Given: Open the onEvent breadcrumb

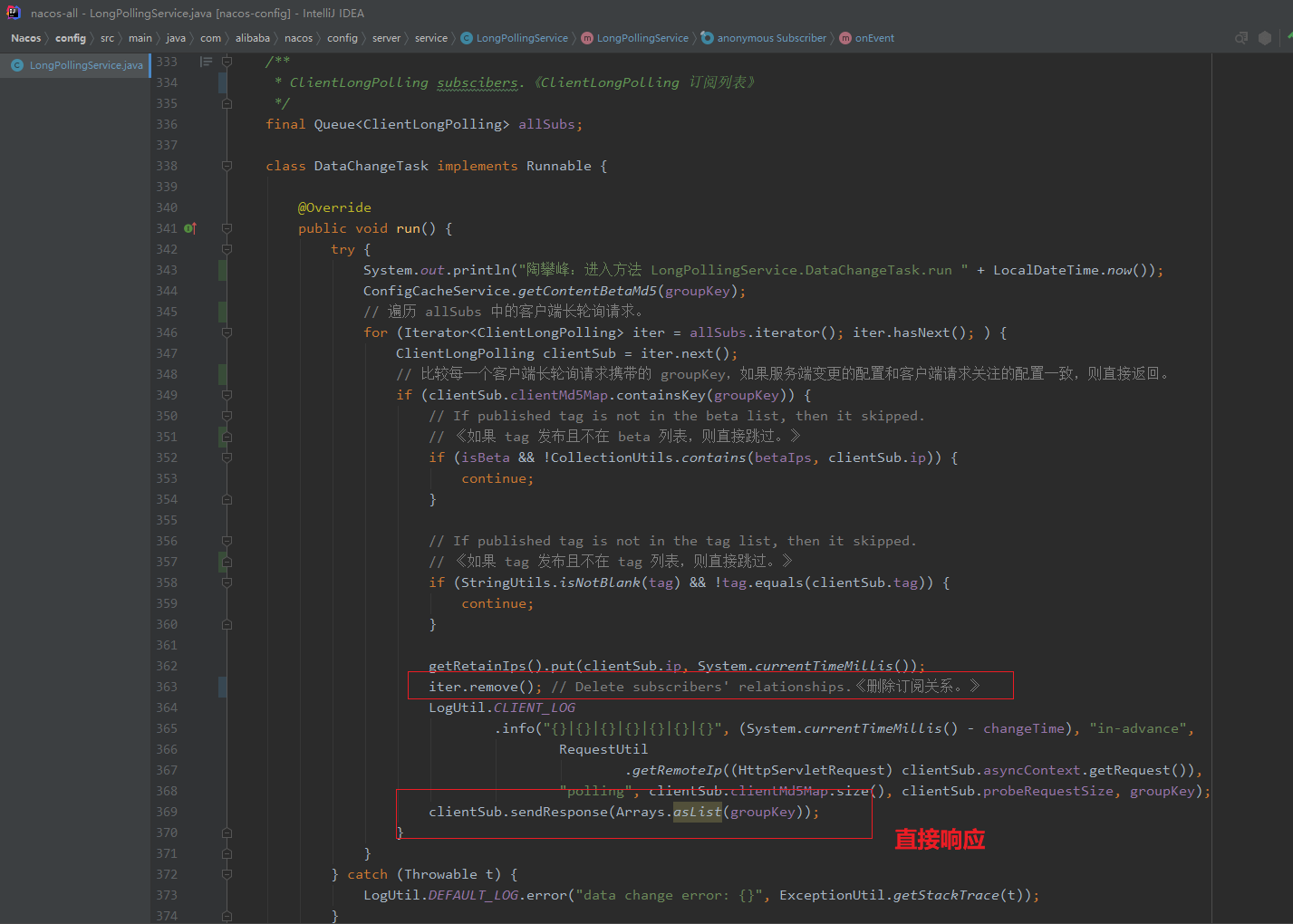Looking at the screenshot, I should pyautogui.click(x=874, y=38).
